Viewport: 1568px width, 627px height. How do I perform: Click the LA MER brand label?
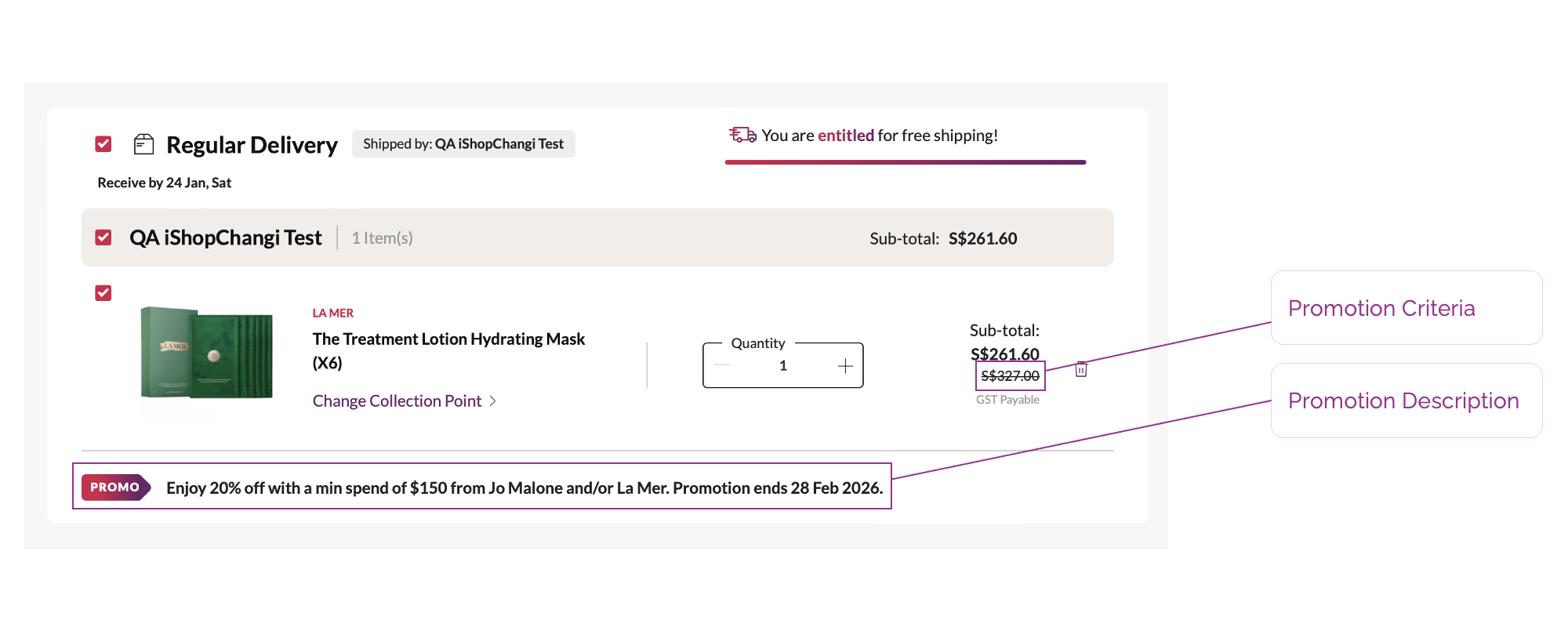pos(333,313)
